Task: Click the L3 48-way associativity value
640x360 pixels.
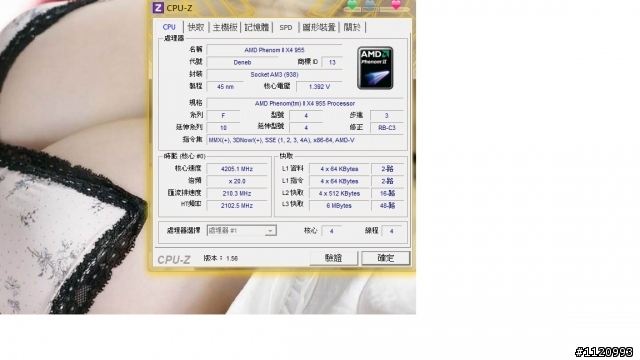Action: pos(387,206)
